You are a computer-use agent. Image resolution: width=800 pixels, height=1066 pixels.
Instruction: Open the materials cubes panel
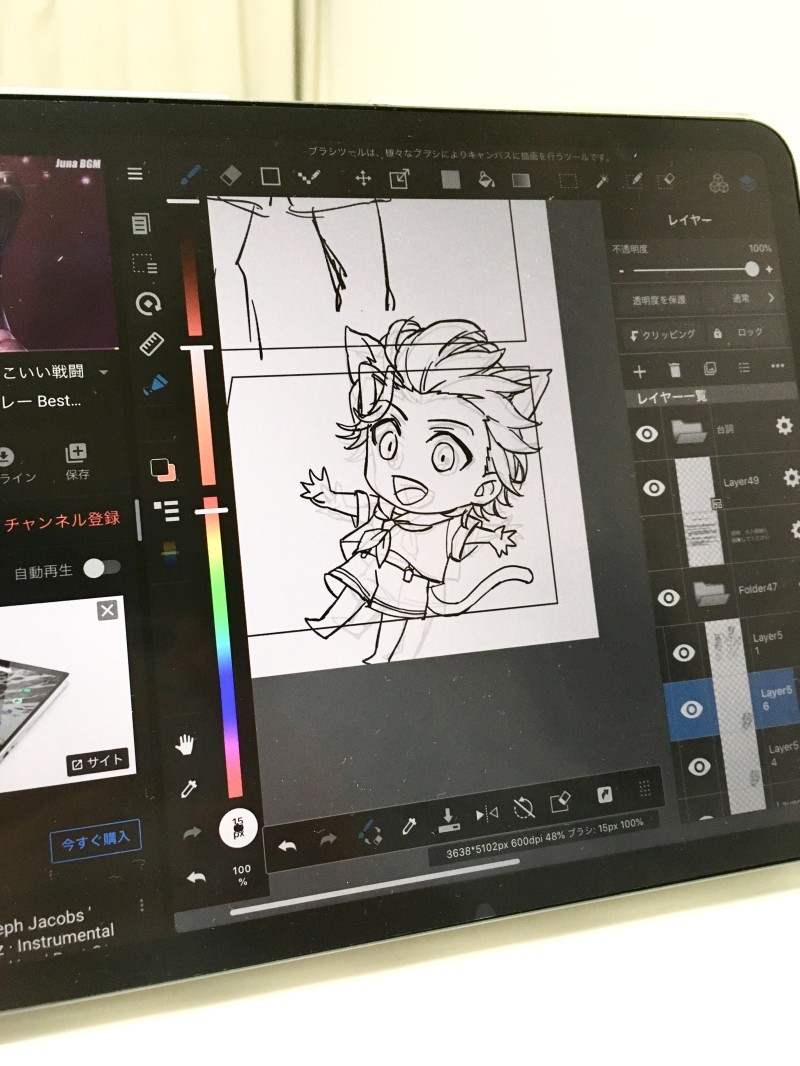coord(719,183)
